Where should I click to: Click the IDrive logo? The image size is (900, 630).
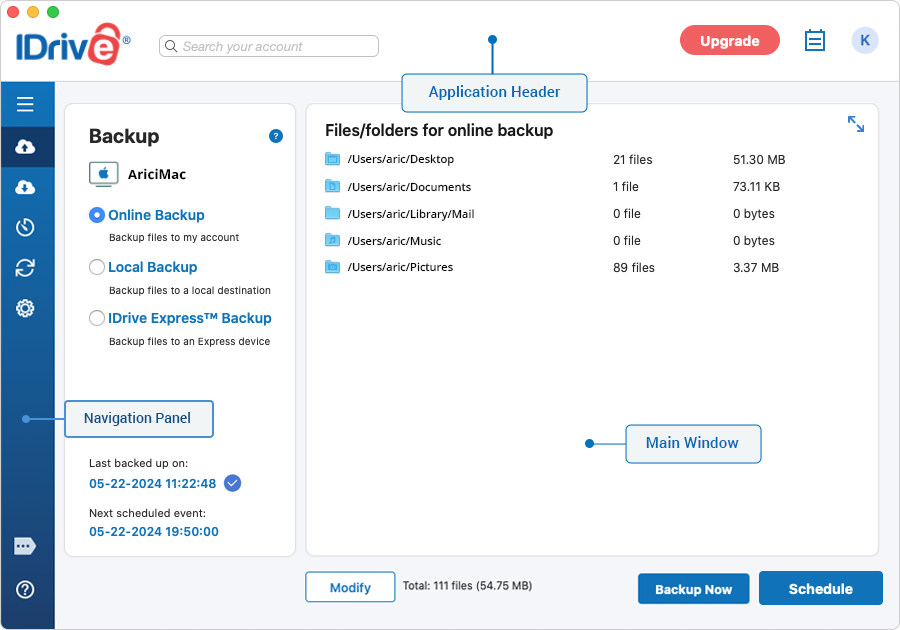click(73, 44)
